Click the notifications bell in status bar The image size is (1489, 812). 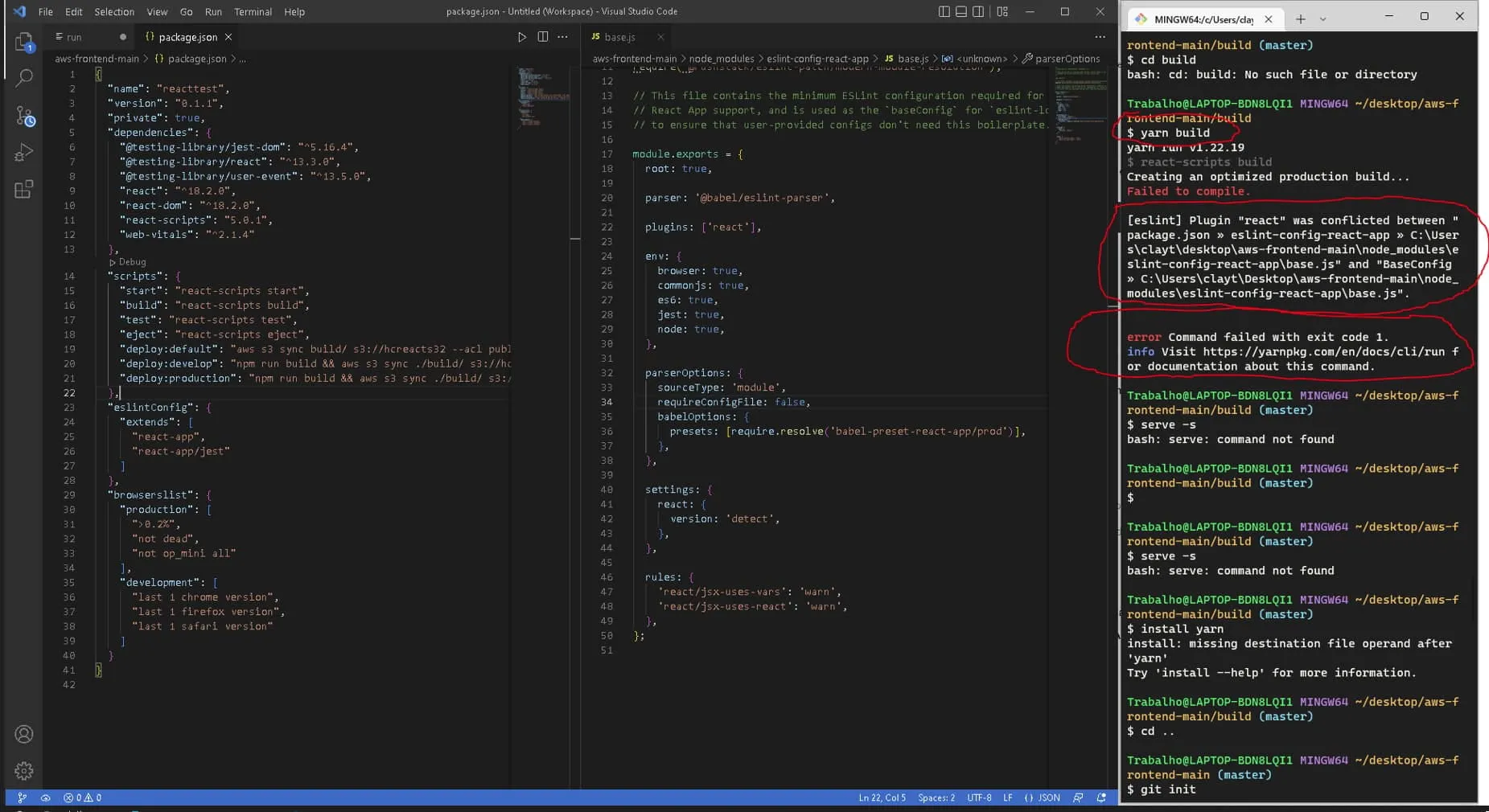[x=1101, y=798]
